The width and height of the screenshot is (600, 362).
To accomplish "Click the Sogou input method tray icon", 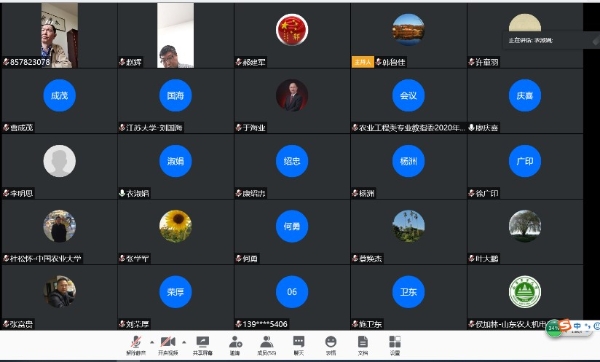I will click(x=564, y=325).
